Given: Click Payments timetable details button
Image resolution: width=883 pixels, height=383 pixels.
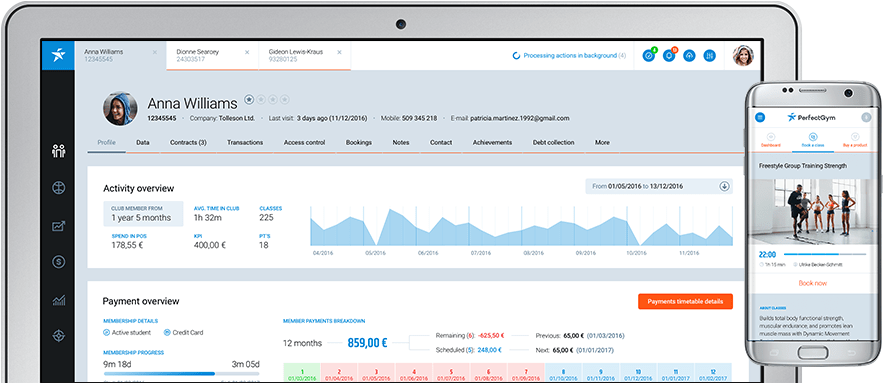Looking at the screenshot, I should point(685,301).
